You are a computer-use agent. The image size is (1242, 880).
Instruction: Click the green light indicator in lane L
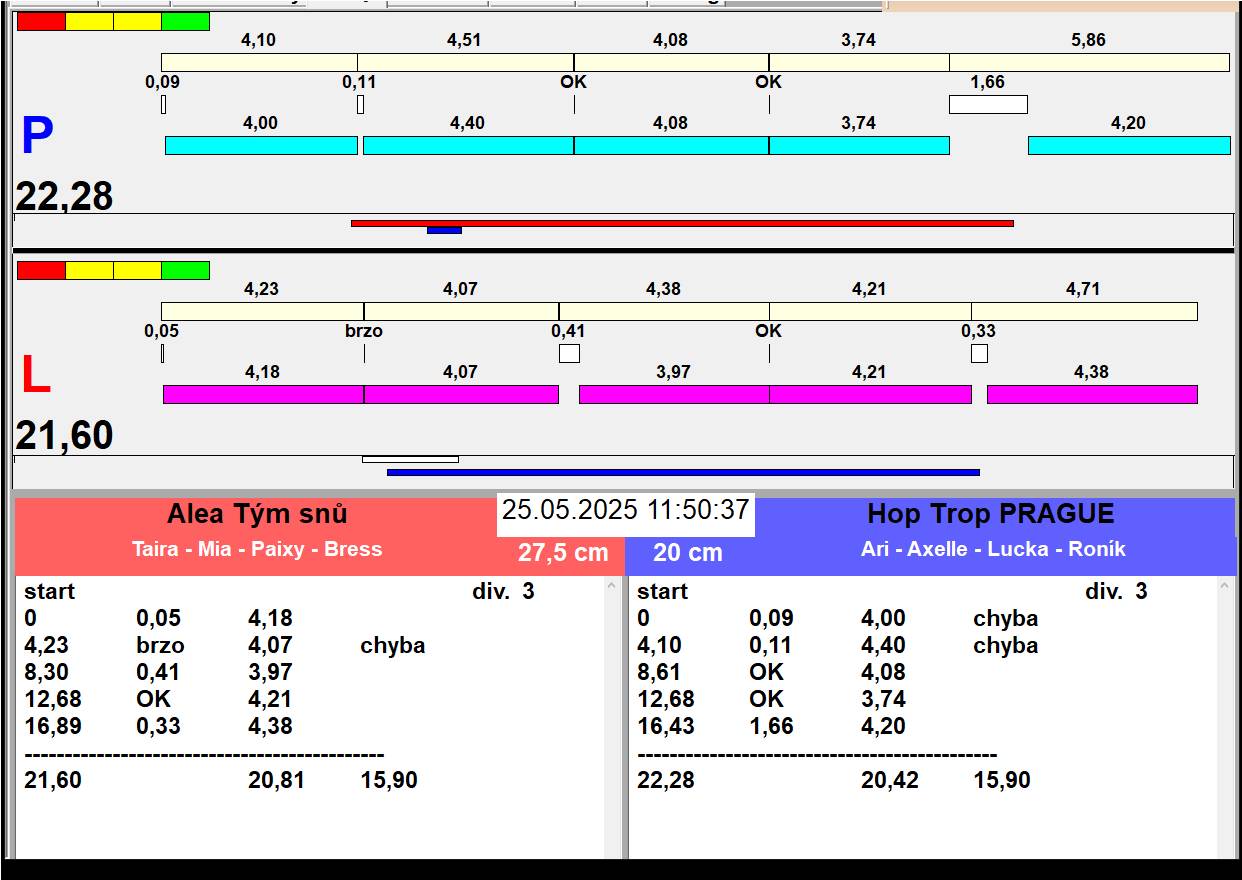[186, 270]
